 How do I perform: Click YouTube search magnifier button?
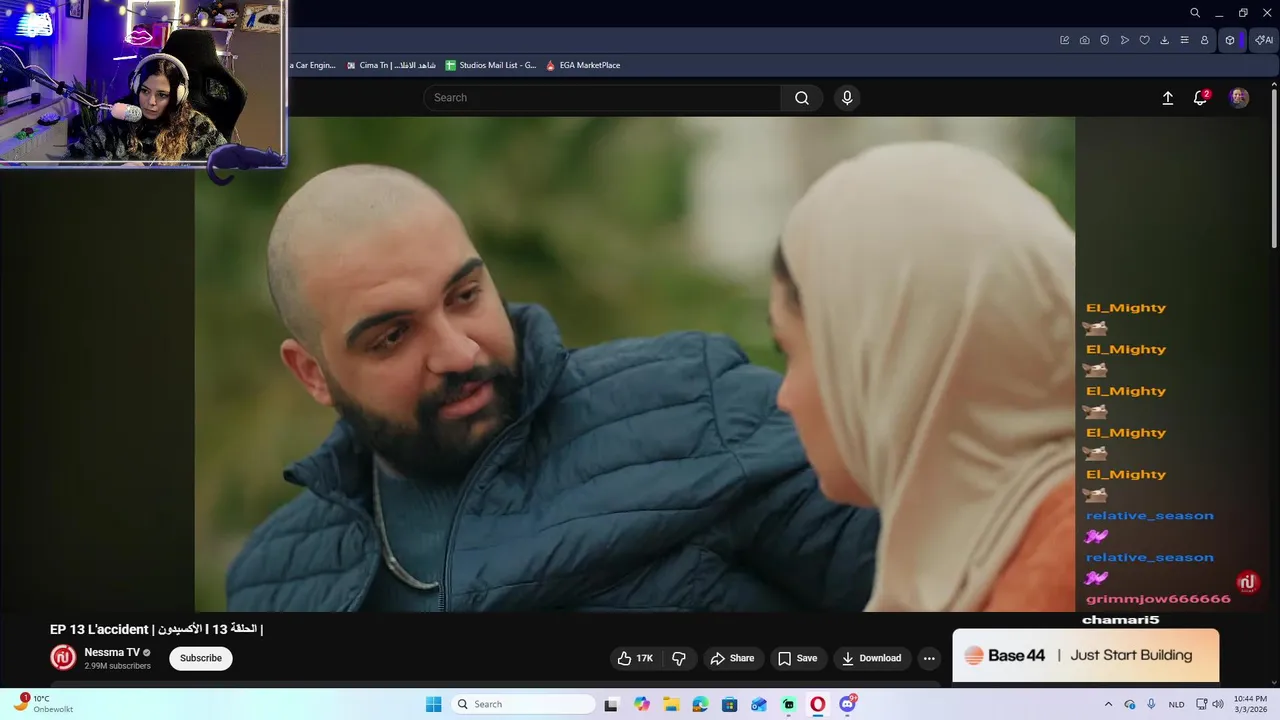point(802,98)
